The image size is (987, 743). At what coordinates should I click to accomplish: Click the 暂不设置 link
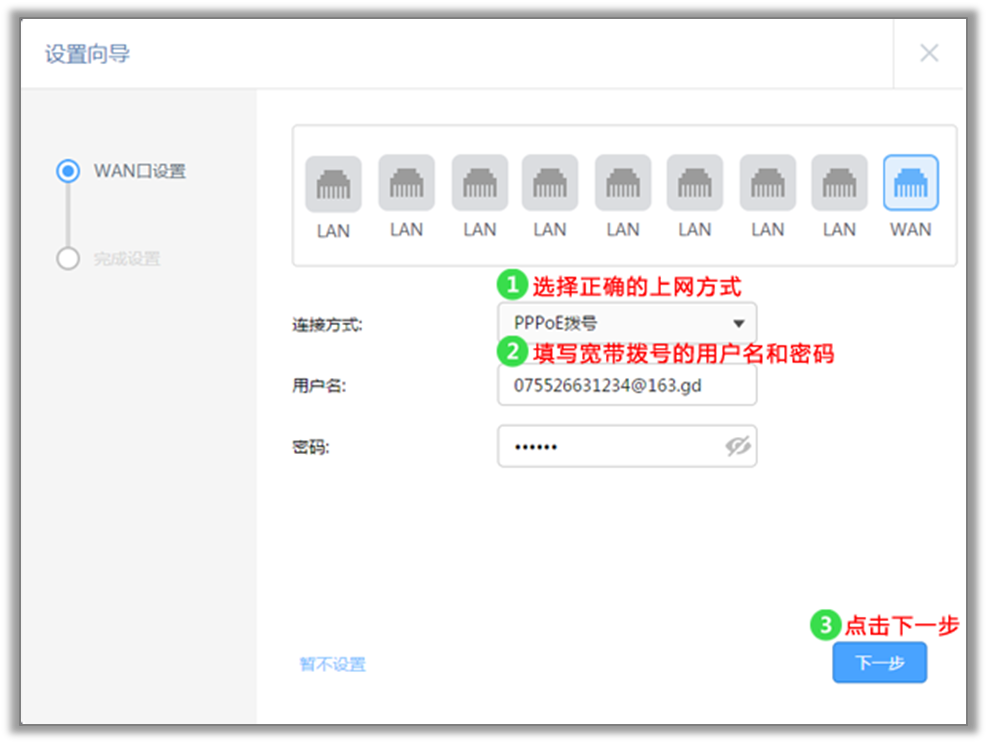[331, 662]
